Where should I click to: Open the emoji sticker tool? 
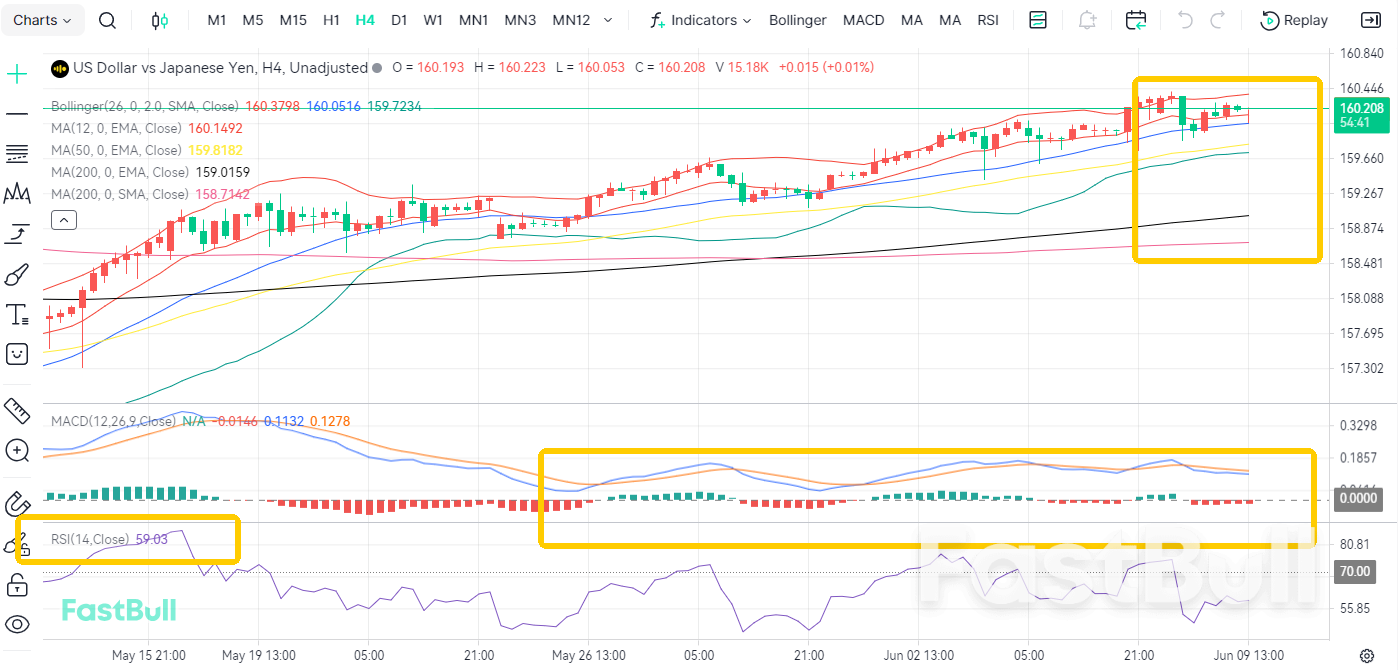point(17,353)
